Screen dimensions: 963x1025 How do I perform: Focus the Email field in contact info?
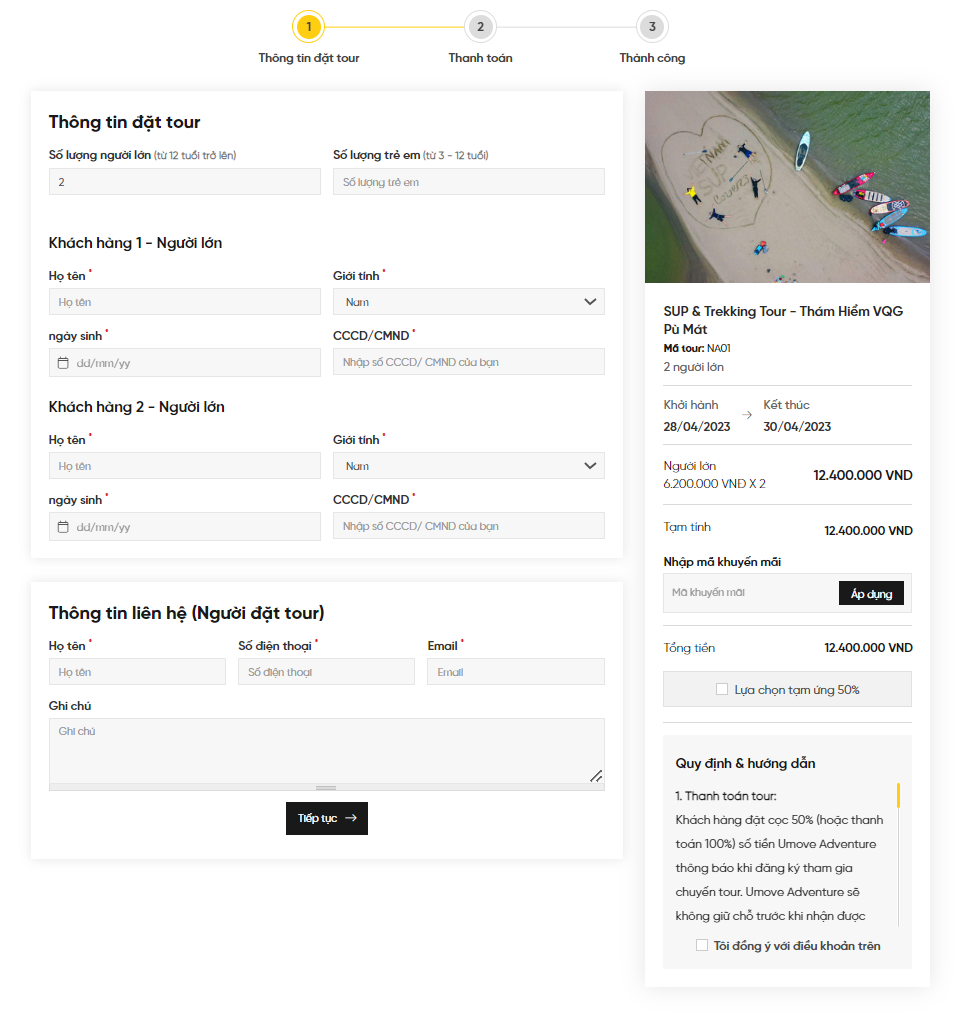pyautogui.click(x=516, y=672)
